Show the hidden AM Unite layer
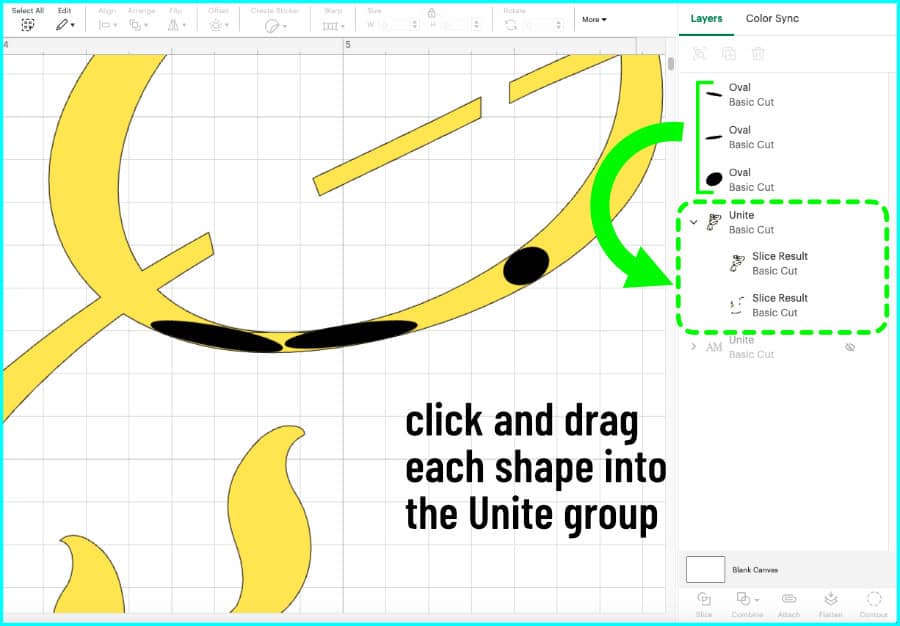The image size is (900, 626). tap(850, 347)
